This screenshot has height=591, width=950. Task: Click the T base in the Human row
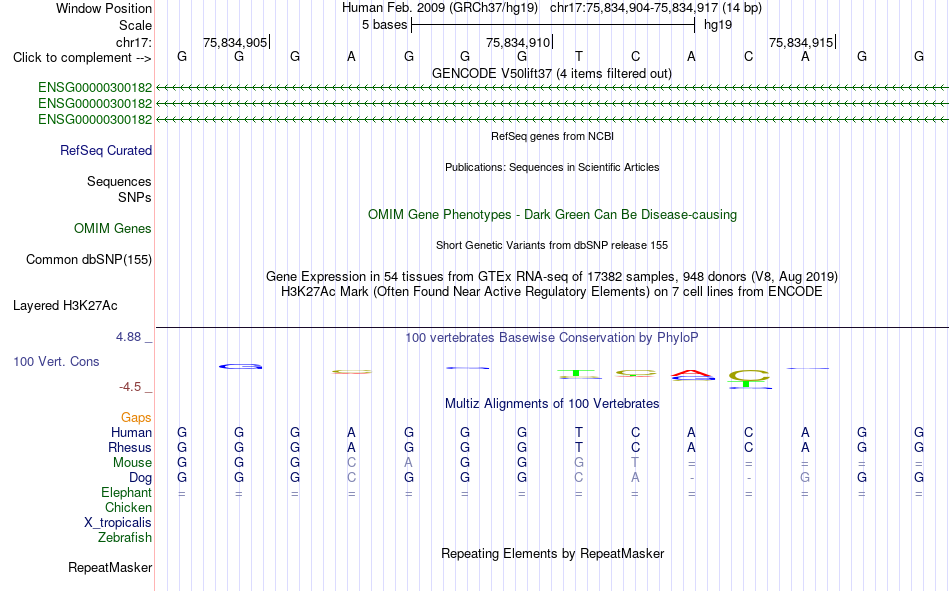point(579,432)
